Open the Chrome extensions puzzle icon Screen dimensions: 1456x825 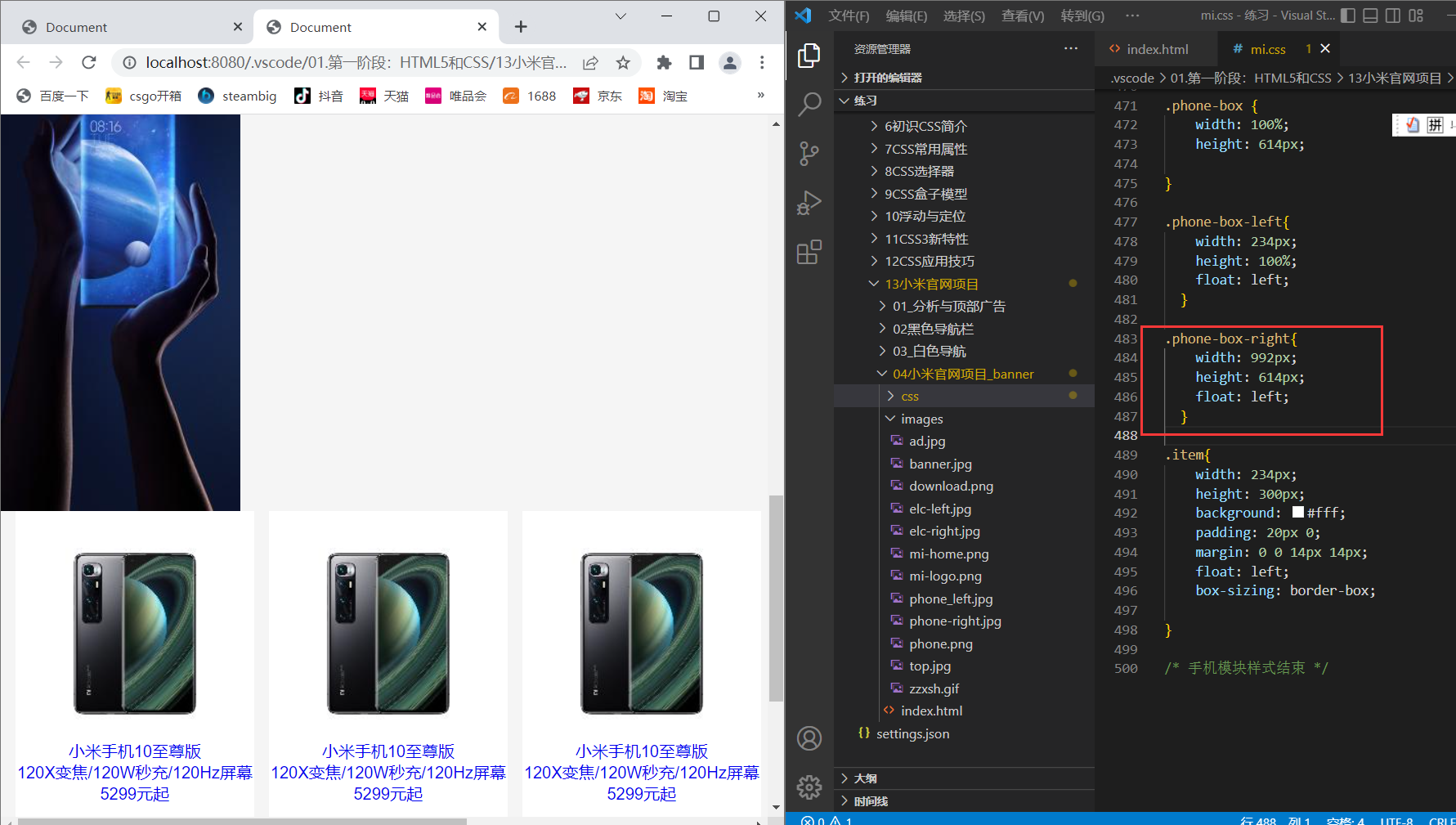pos(664,62)
